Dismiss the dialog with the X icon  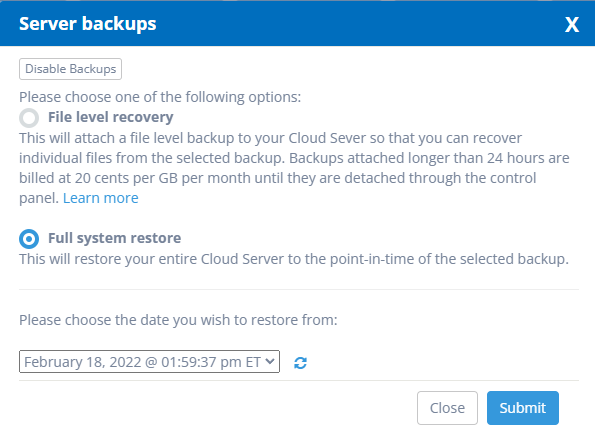point(572,25)
